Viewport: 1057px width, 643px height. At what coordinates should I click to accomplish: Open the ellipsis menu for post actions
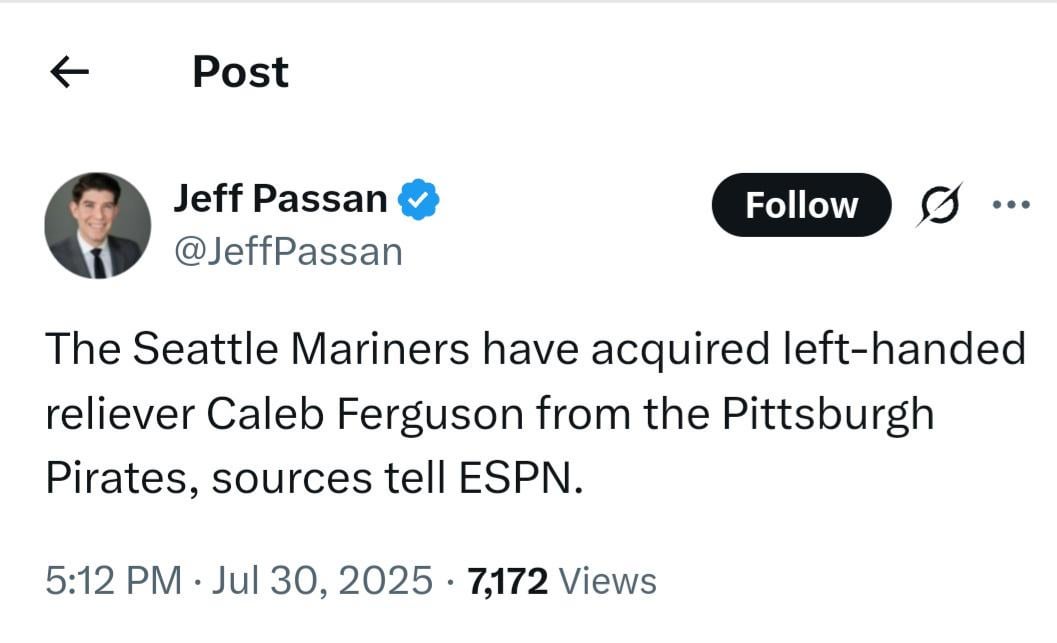click(x=1013, y=204)
